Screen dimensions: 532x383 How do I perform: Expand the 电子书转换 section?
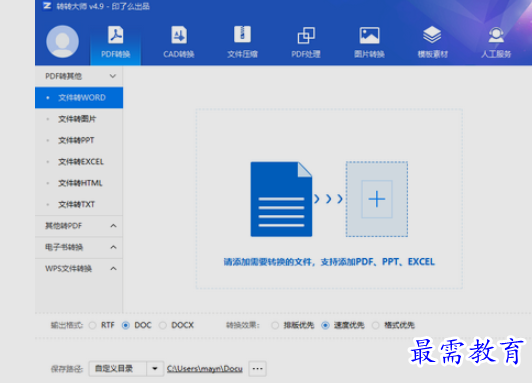click(x=79, y=247)
